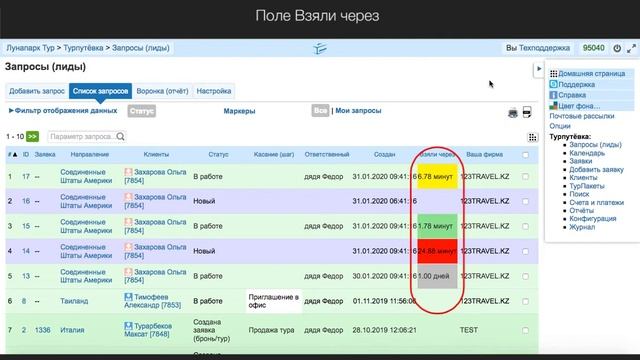This screenshot has width=640, height=360.
Task: Open Поиск in sidebar menu
Action: pyautogui.click(x=579, y=194)
